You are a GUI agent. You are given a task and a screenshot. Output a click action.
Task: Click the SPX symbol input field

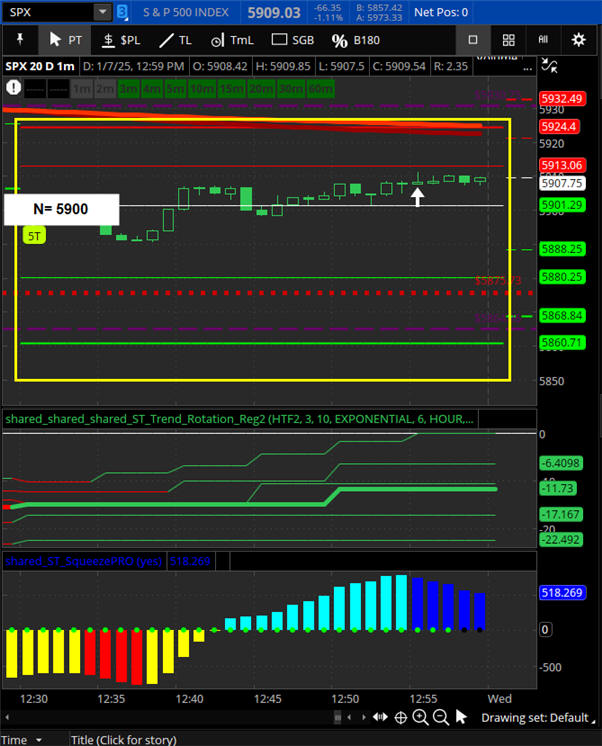[48, 12]
